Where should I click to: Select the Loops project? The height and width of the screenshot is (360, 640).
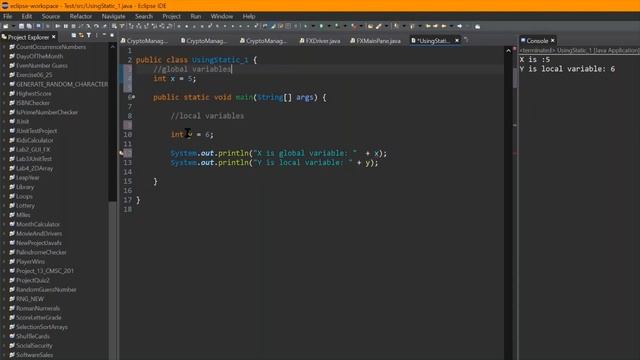click(24, 196)
